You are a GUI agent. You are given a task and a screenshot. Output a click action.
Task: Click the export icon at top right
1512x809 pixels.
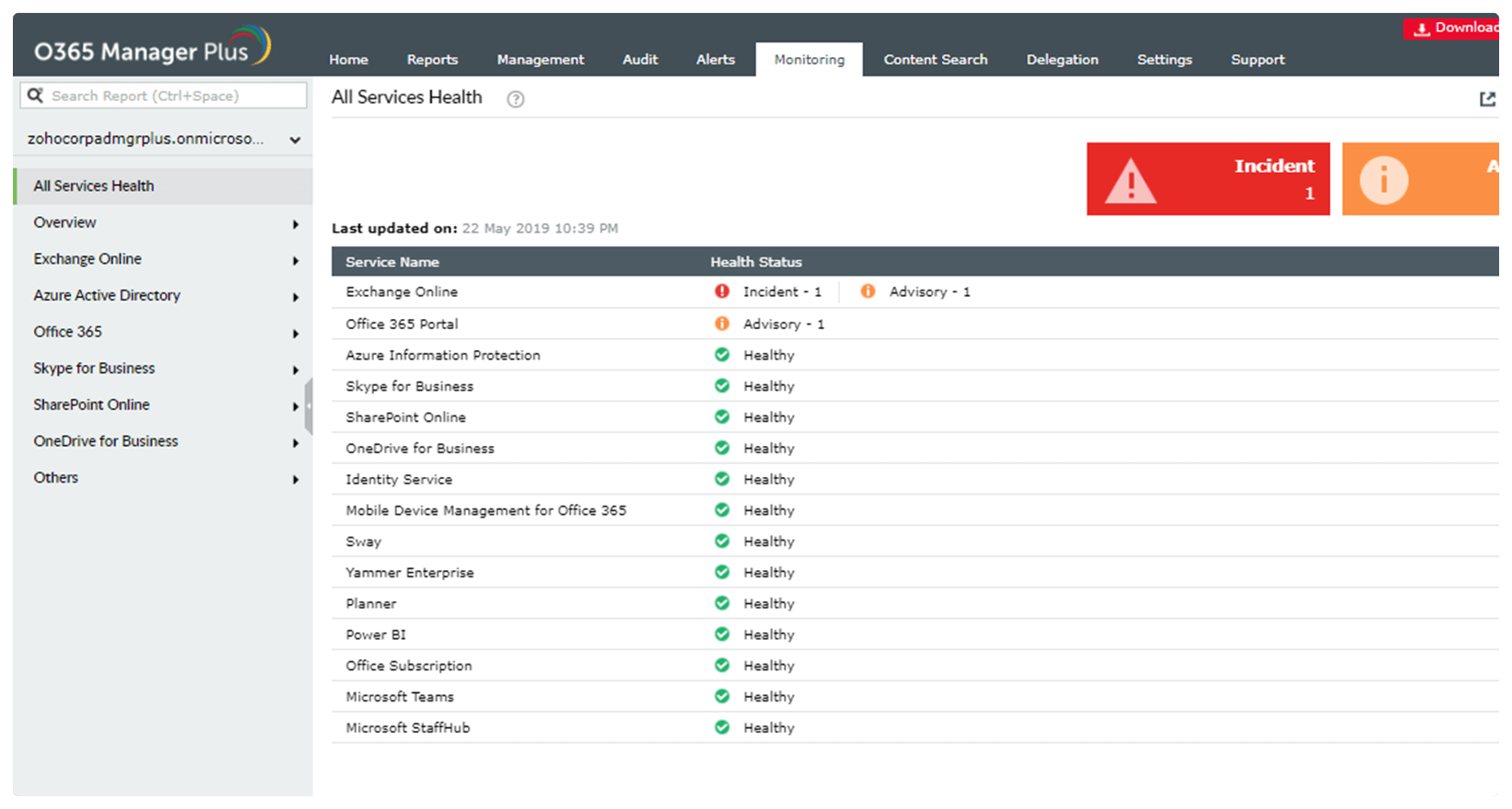tap(1487, 99)
